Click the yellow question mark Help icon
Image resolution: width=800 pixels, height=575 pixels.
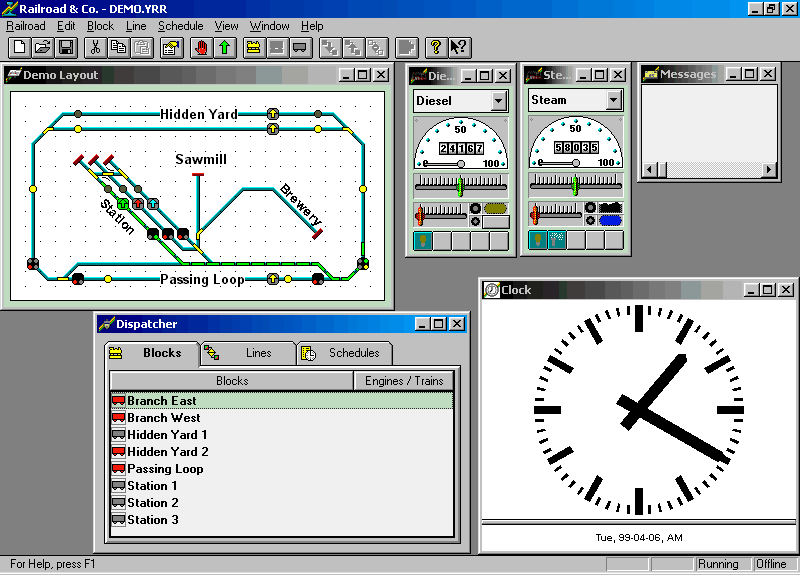435,48
